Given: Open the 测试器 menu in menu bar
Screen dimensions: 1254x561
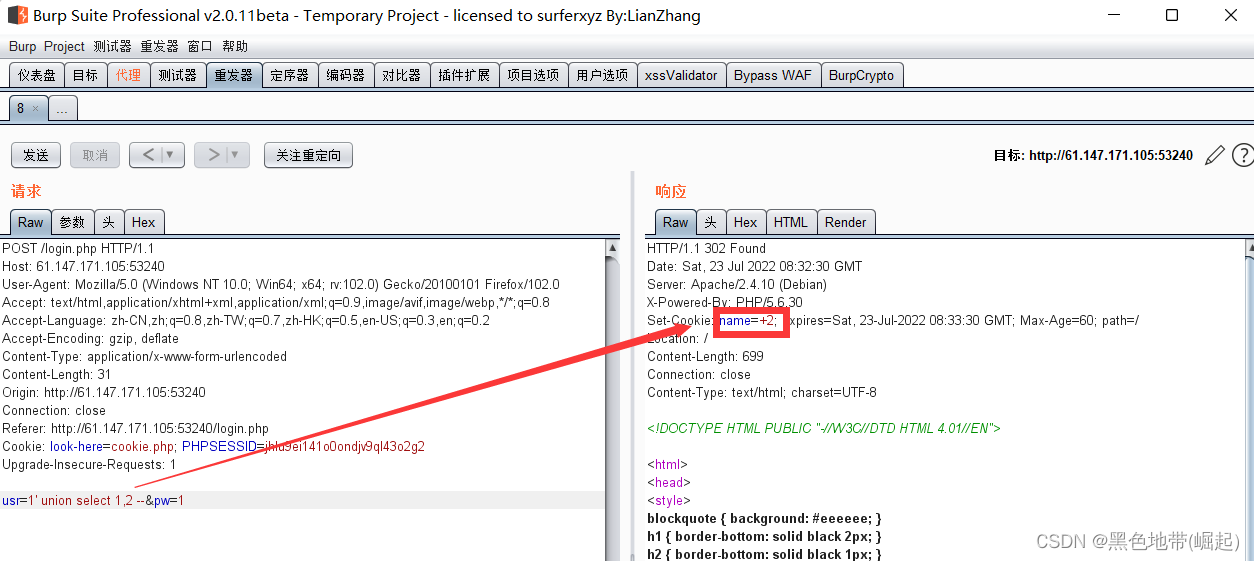Looking at the screenshot, I should 112,46.
